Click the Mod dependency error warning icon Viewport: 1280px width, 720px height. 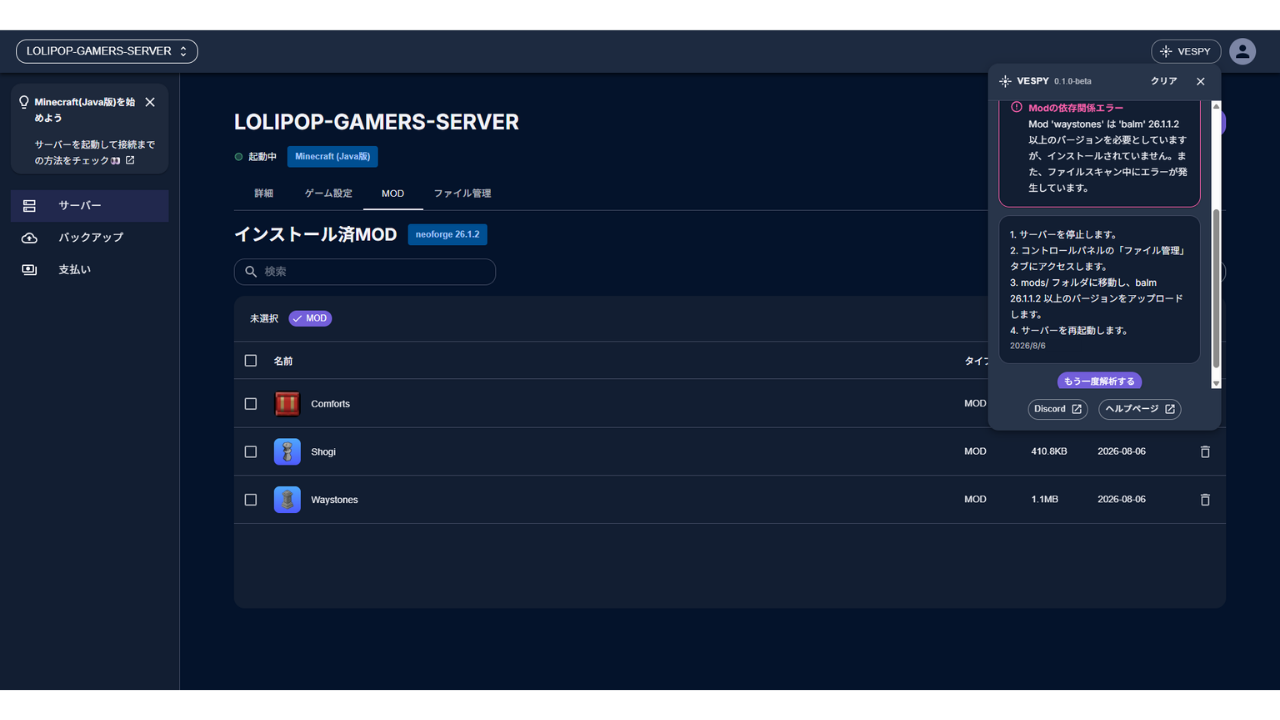click(1016, 108)
